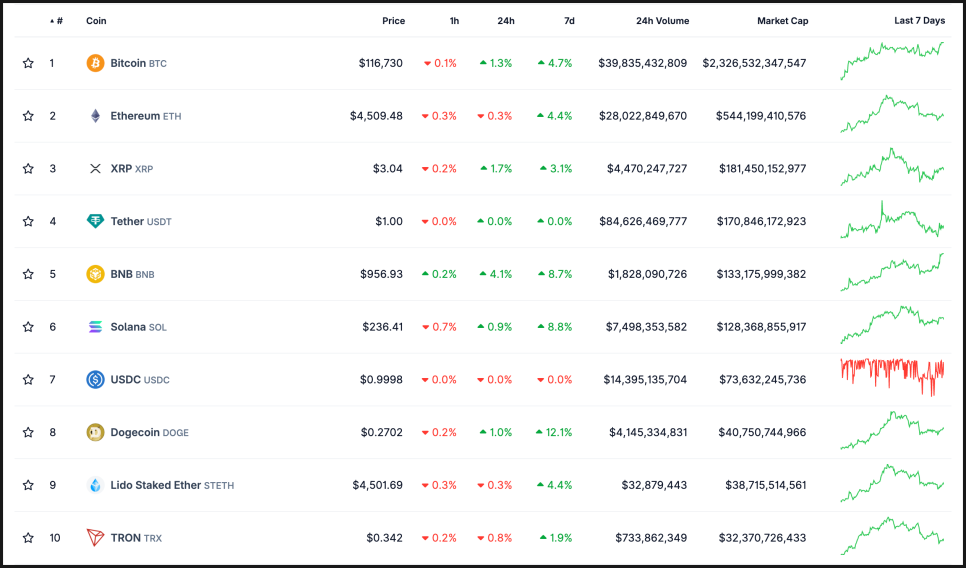
Task: Click the XRP logo icon
Action: pyautogui.click(x=95, y=168)
